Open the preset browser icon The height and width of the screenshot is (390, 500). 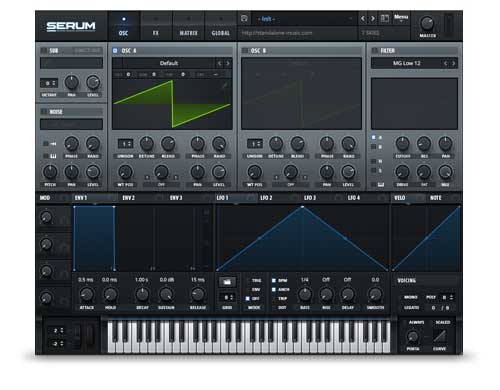click(x=385, y=19)
